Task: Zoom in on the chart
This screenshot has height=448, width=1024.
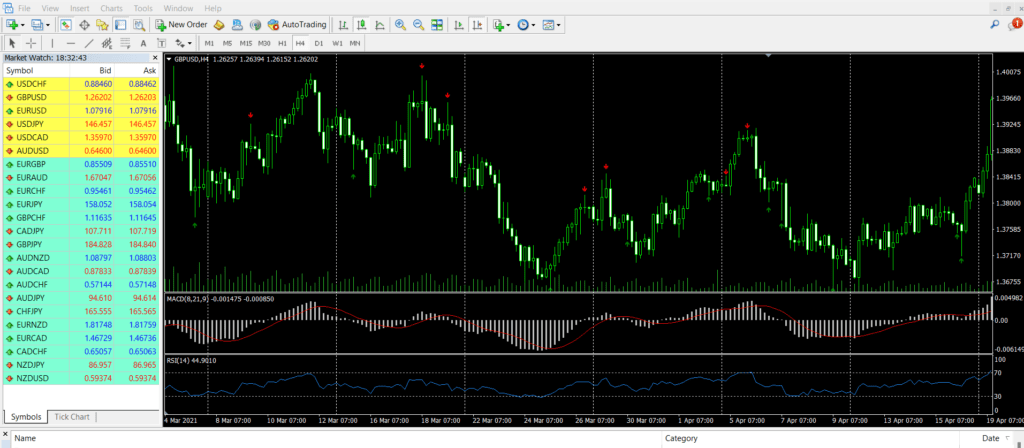Action: coord(400,25)
